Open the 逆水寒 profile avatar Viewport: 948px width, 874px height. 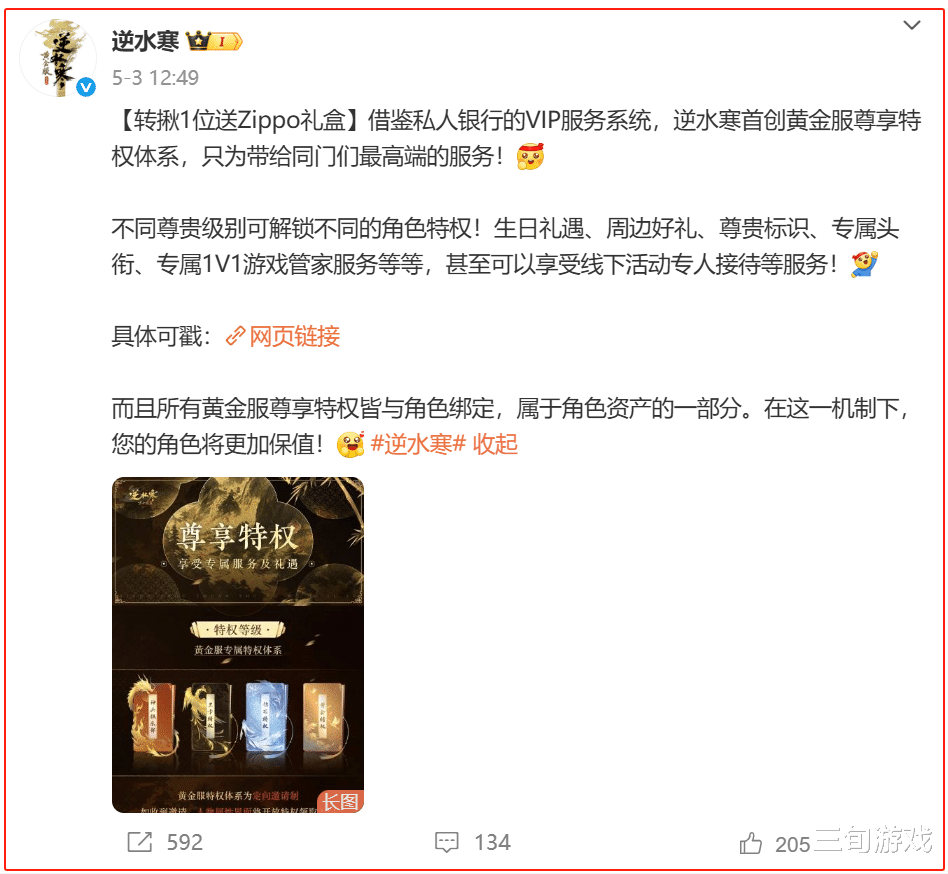[x=58, y=58]
